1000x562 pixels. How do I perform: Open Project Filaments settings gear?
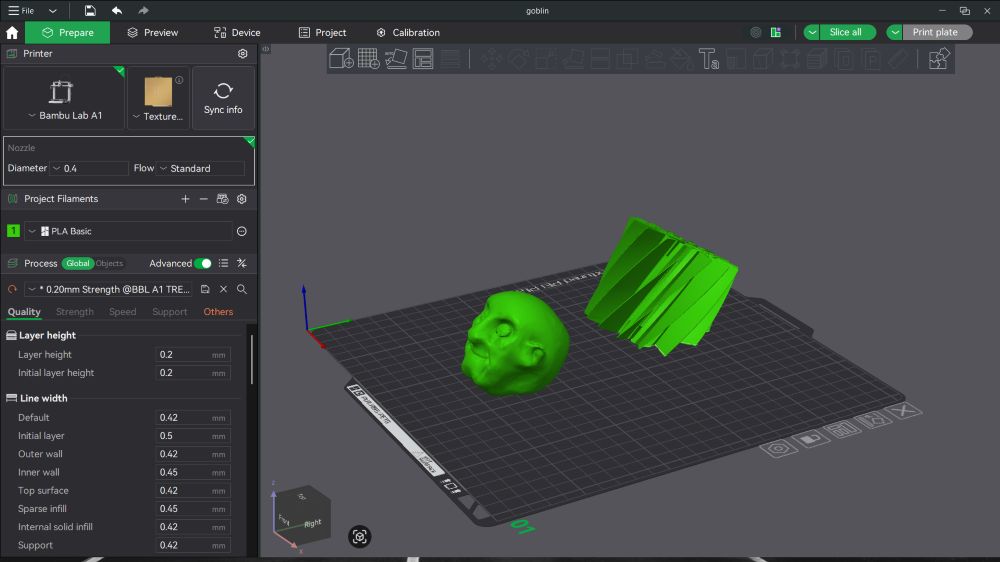[242, 199]
